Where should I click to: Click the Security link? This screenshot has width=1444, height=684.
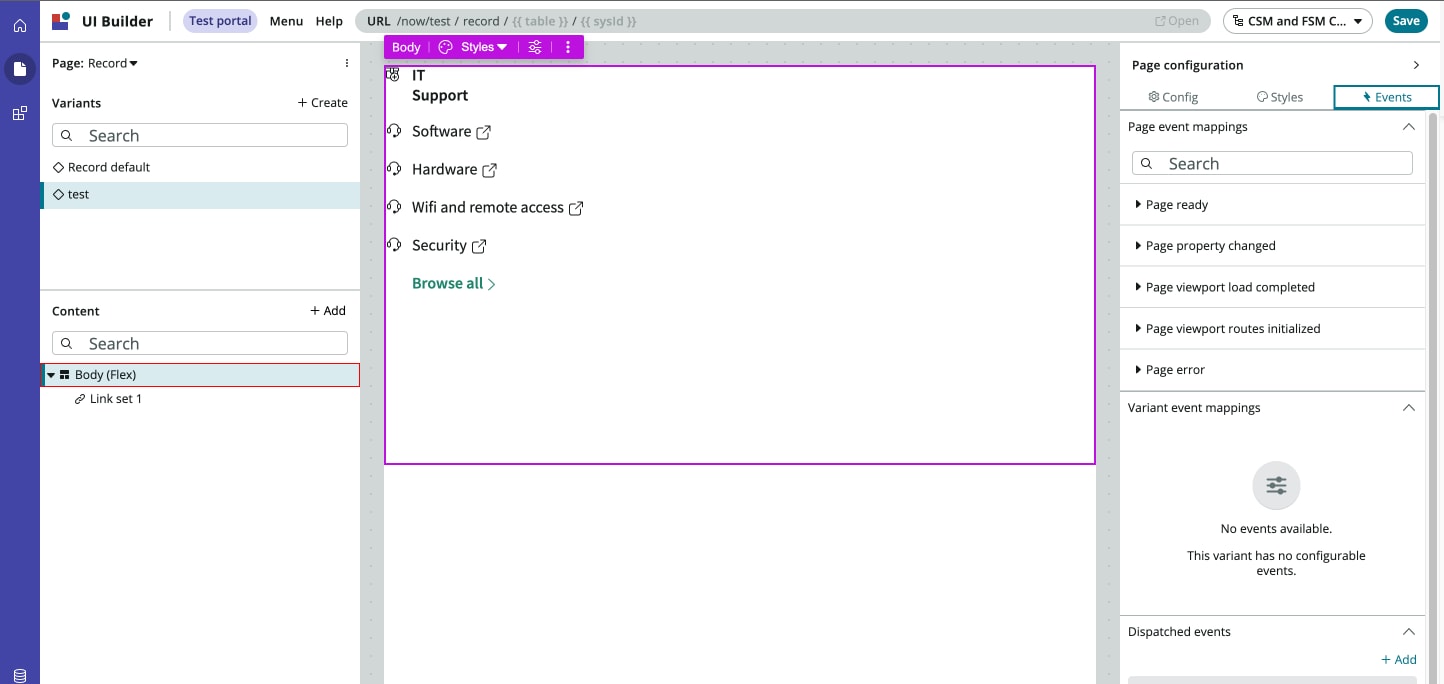439,246
